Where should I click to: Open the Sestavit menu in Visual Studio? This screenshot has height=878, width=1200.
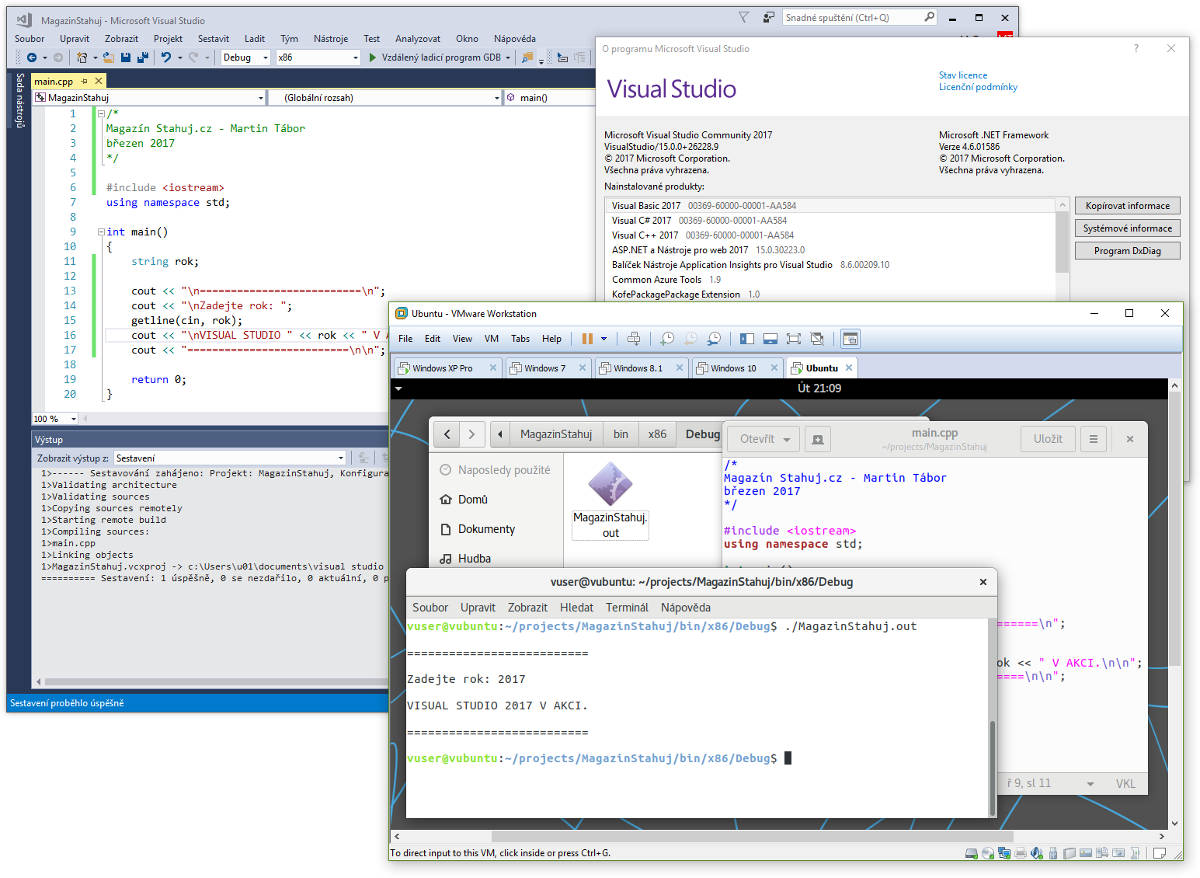click(x=213, y=38)
